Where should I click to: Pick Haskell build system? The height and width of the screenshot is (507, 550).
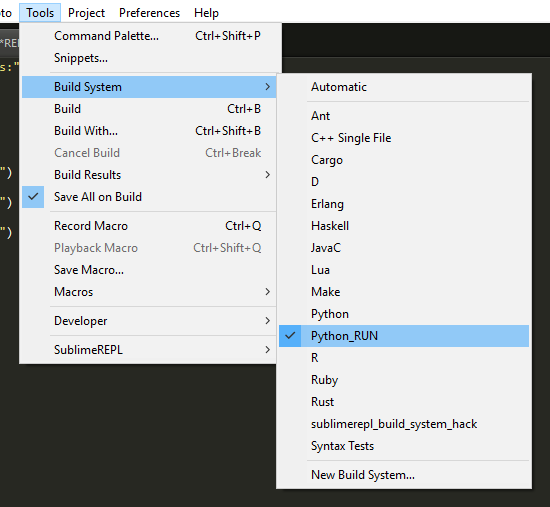point(404,226)
